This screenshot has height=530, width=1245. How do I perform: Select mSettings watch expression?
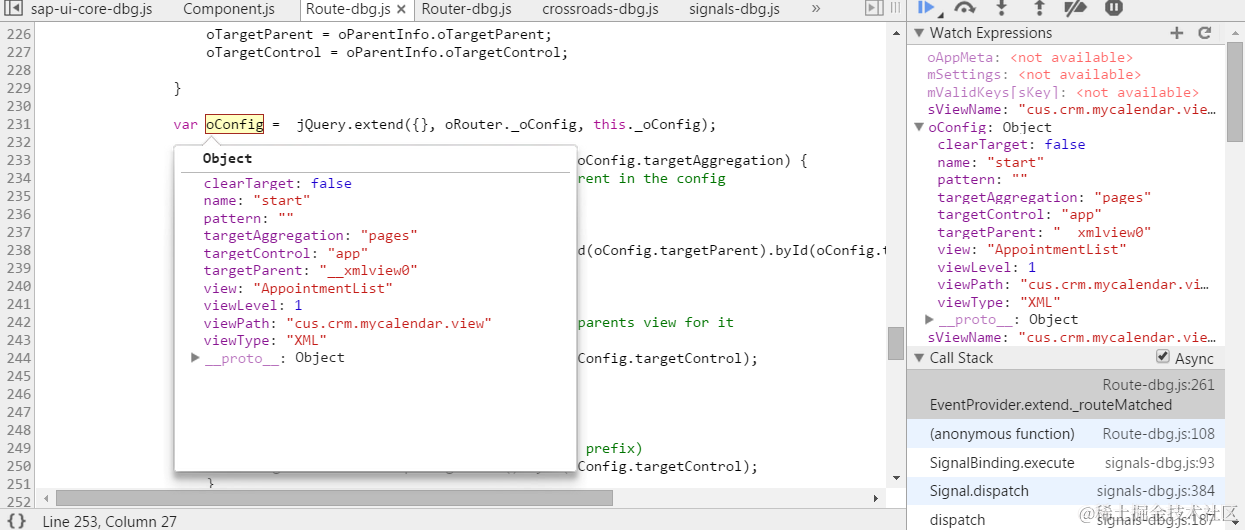(1034, 74)
